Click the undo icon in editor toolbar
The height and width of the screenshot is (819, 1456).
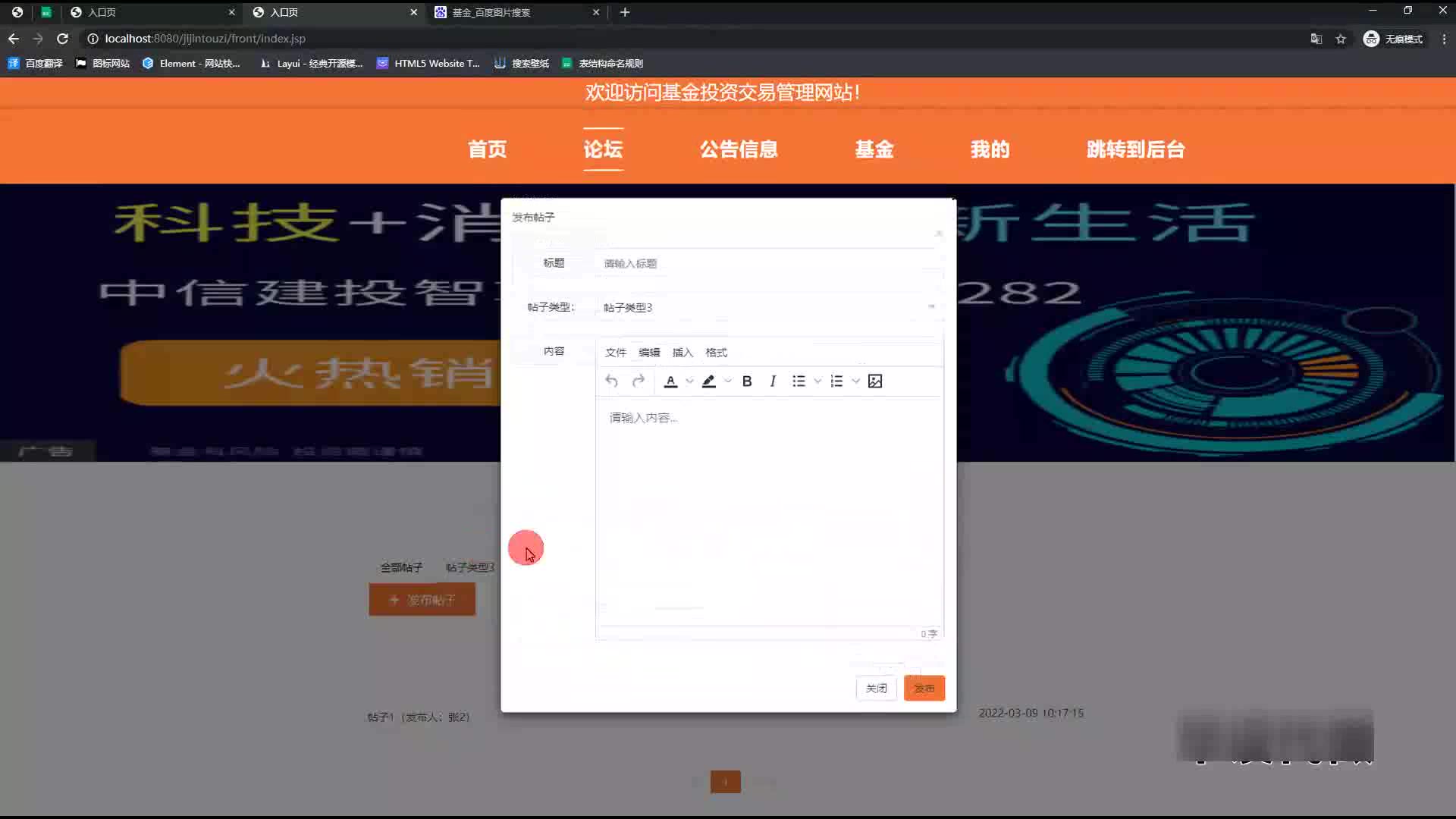point(612,381)
